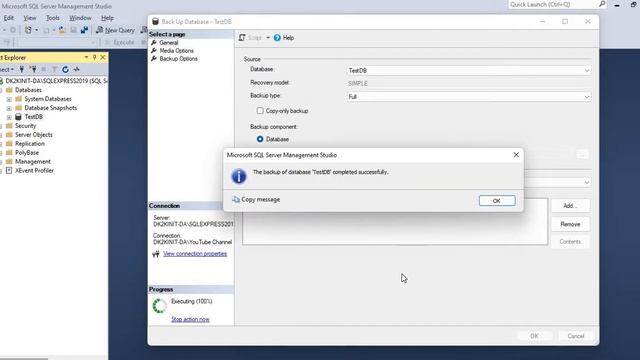The height and width of the screenshot is (360, 640).
Task: Select the Server Objects folder
Action: [x=33, y=135]
